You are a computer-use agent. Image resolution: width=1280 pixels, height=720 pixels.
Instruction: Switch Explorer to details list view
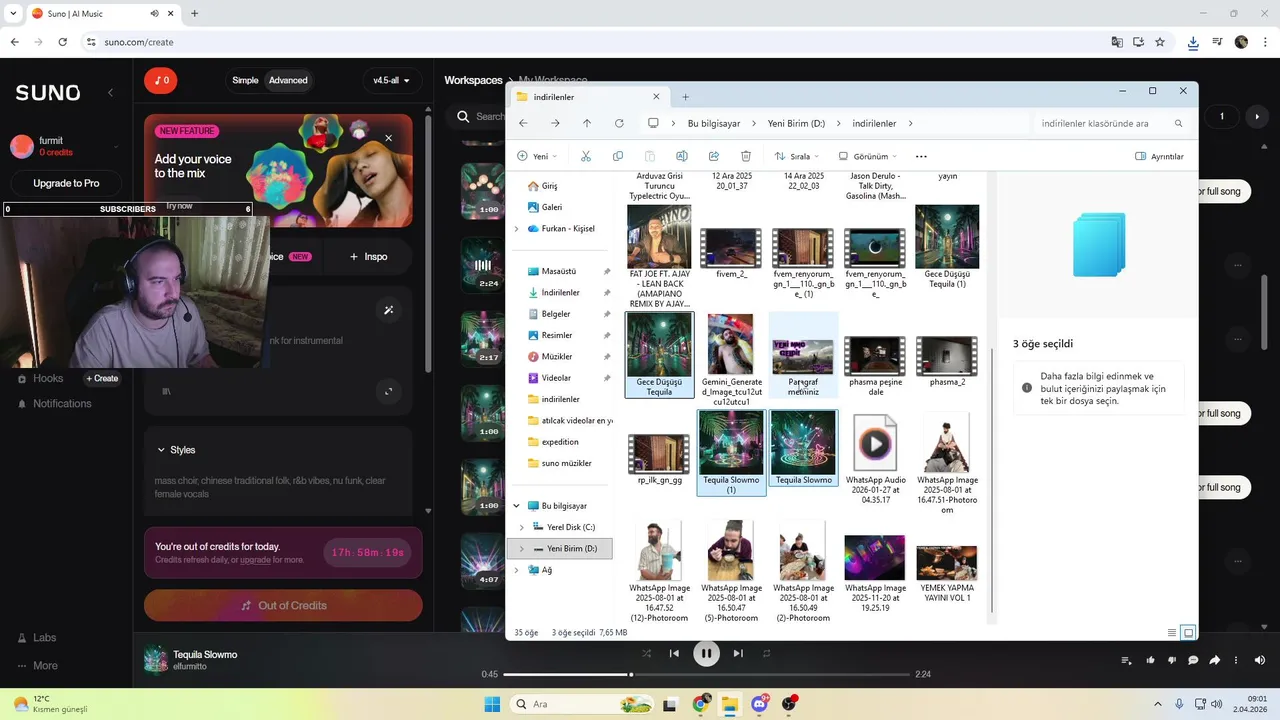click(1172, 632)
